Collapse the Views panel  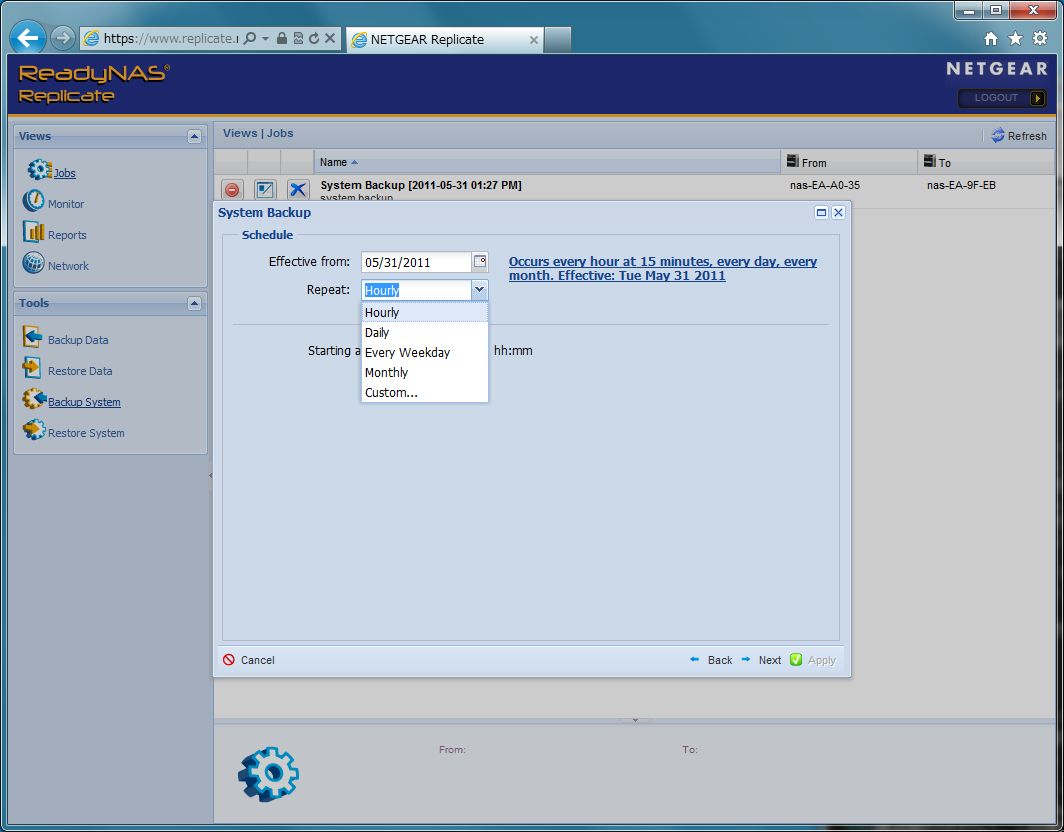(194, 136)
